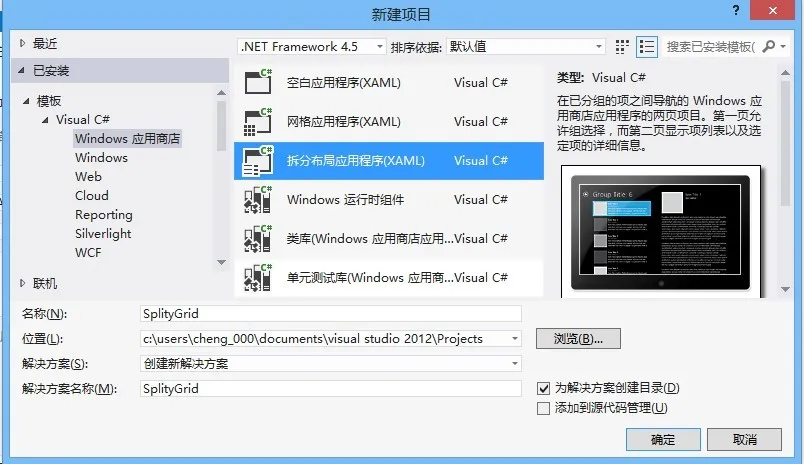This screenshot has width=804, height=464.
Task: Open the 位置 path dropdown
Action: click(x=514, y=339)
